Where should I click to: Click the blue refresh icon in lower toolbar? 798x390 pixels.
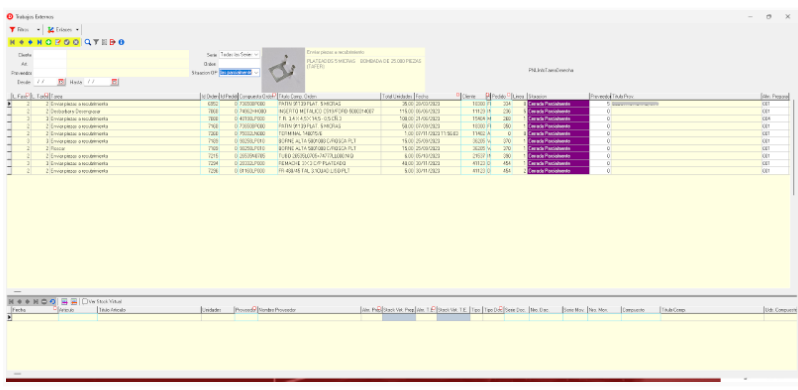coord(52,301)
